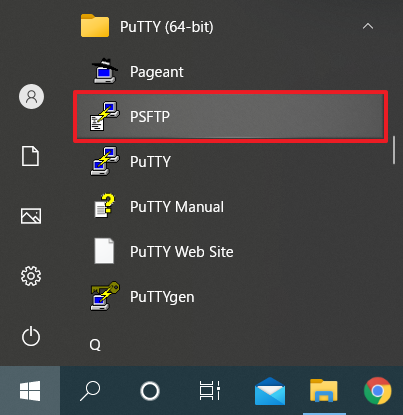
Task: Click the Start menu app list scrollbar
Action: pos(394,150)
